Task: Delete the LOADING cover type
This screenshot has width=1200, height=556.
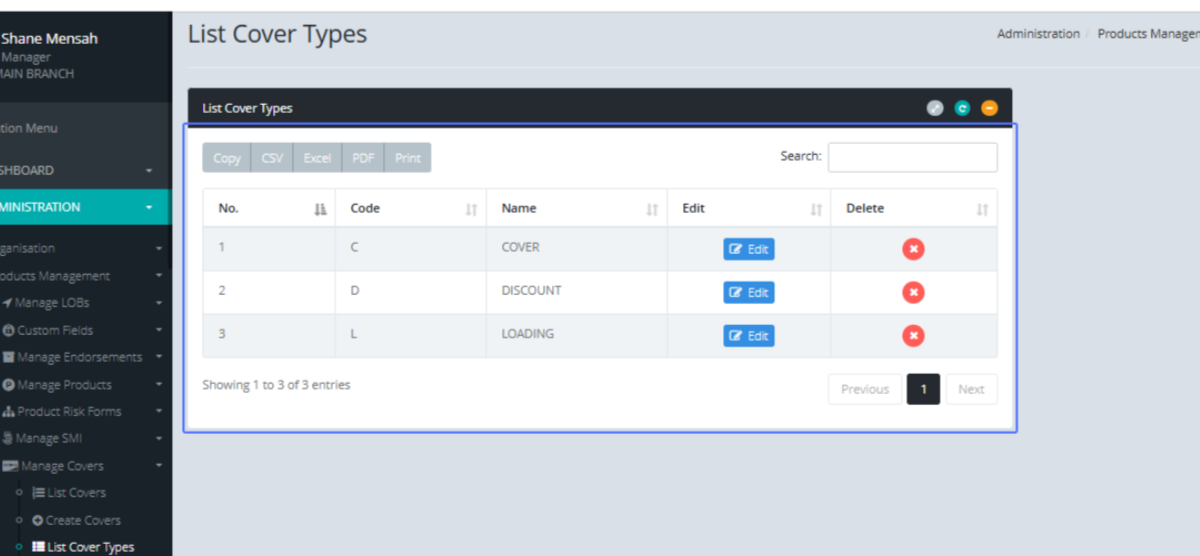Action: (912, 336)
